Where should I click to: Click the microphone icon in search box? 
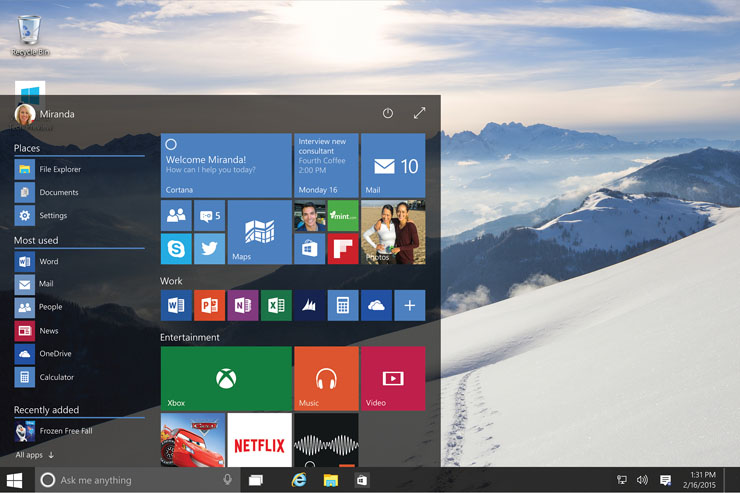click(x=228, y=480)
